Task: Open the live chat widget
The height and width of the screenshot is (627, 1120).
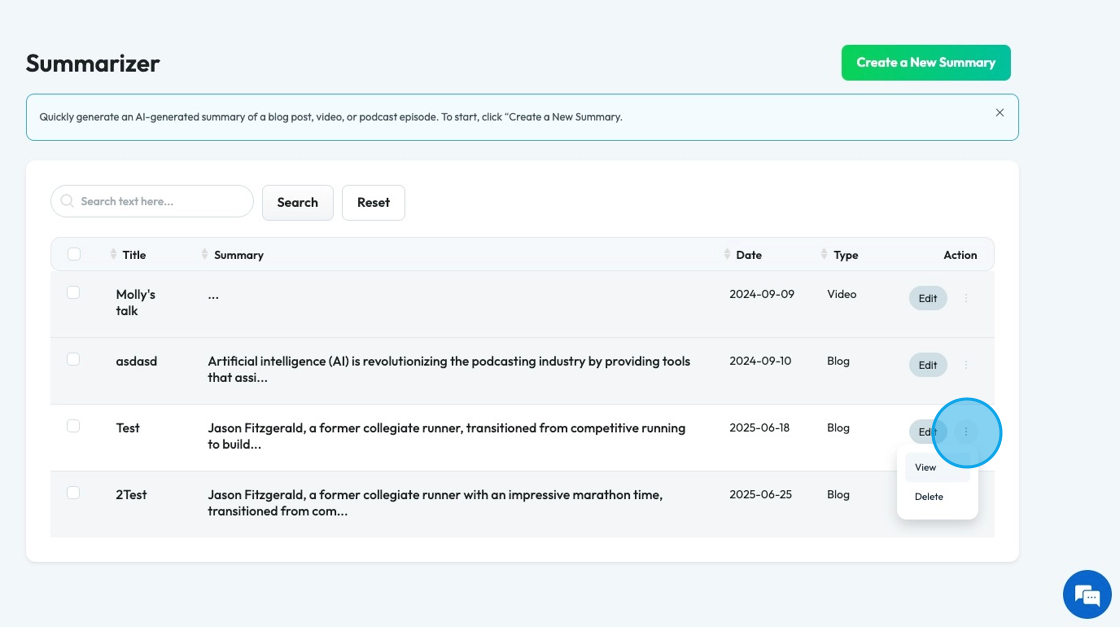Action: coord(1087,595)
